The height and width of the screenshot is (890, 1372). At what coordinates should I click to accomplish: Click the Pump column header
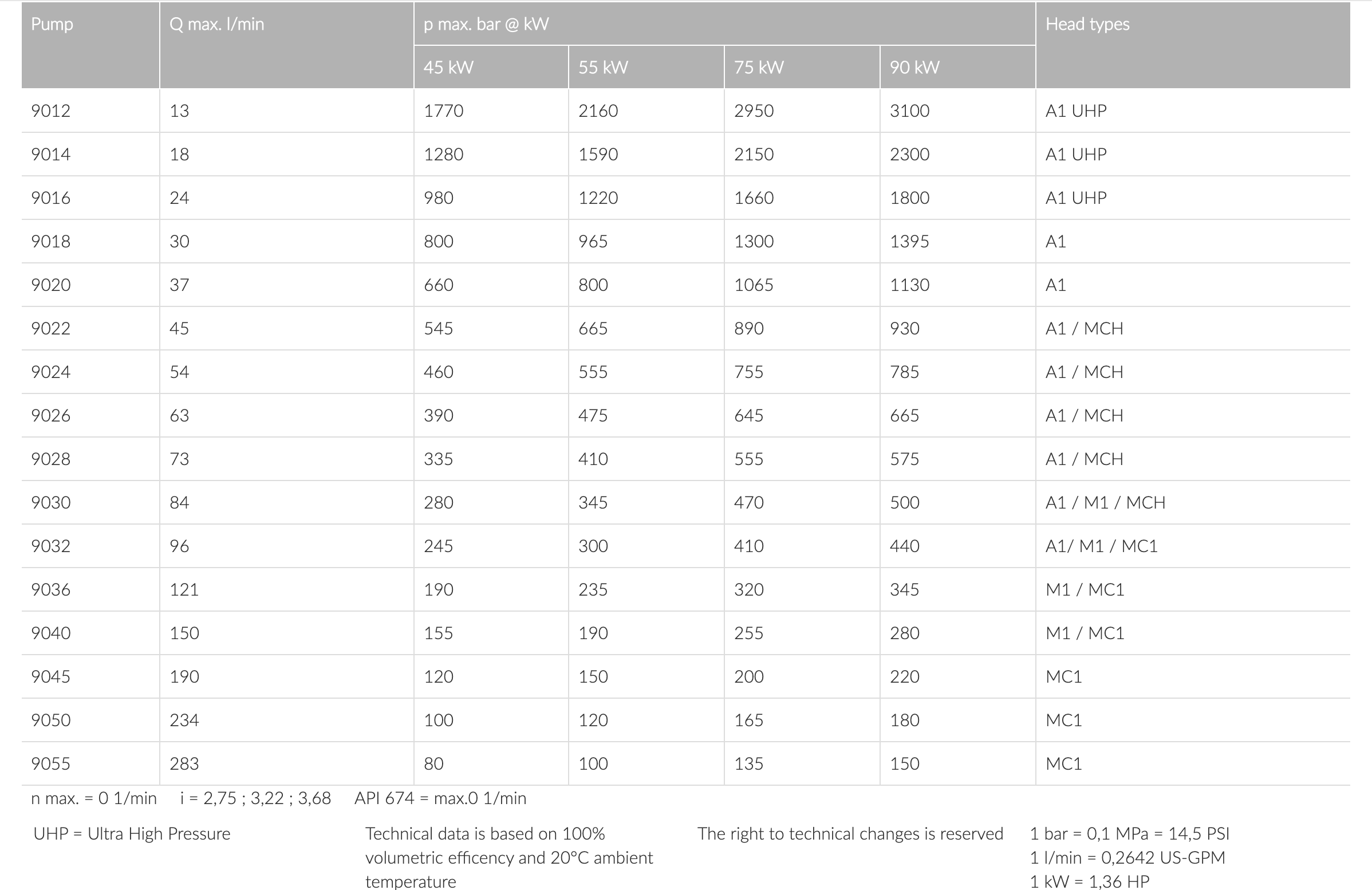pos(52,24)
